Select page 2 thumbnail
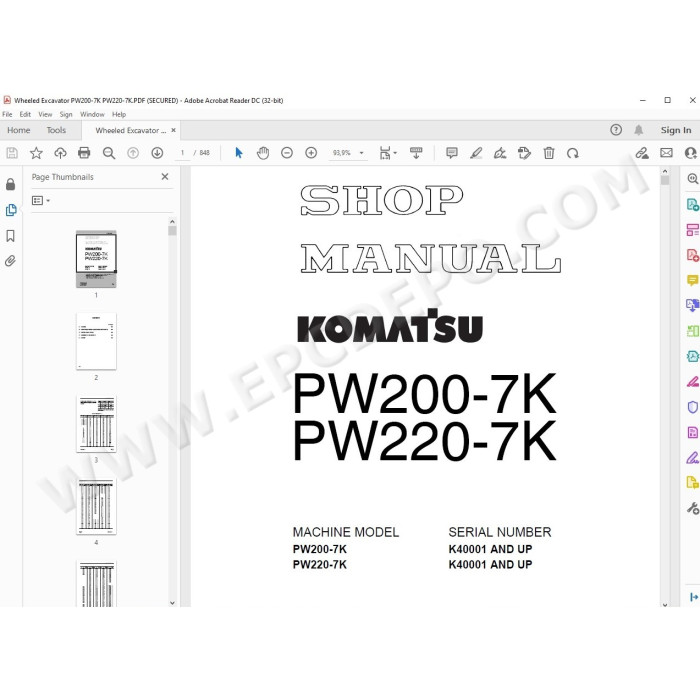 pos(96,342)
